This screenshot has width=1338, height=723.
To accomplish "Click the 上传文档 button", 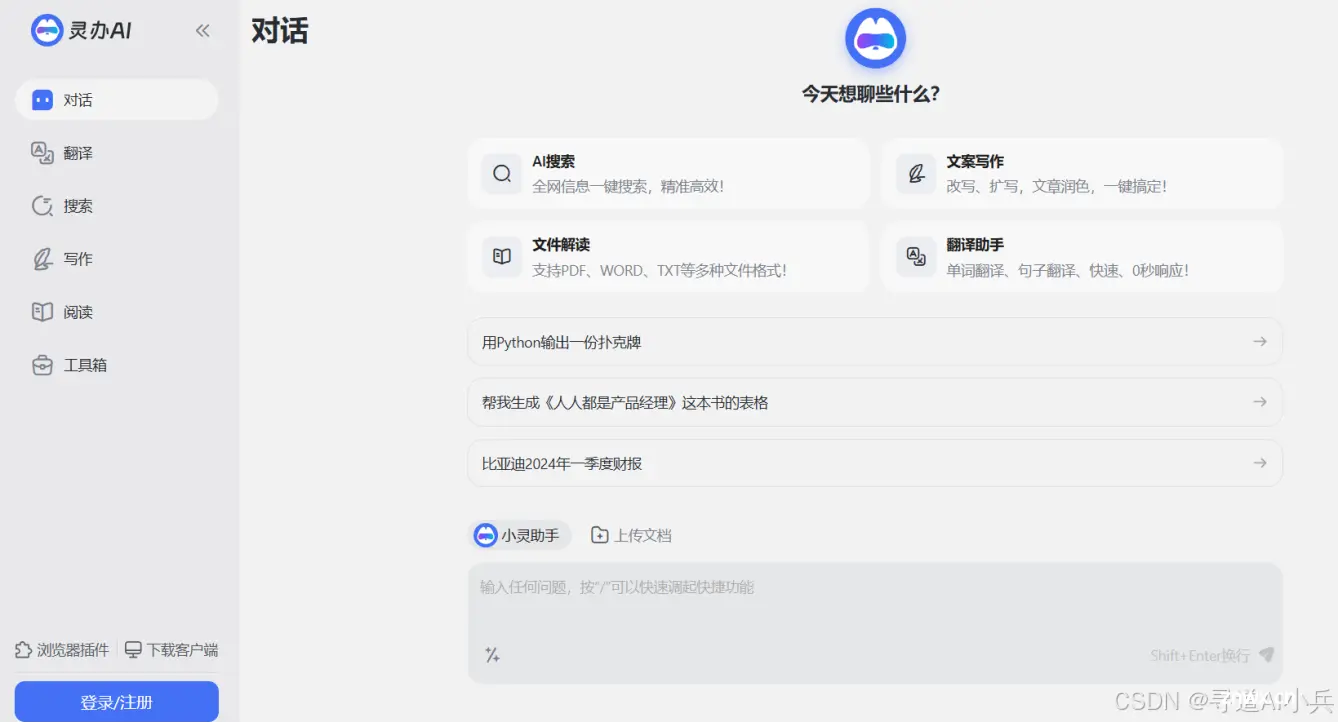I will click(631, 535).
